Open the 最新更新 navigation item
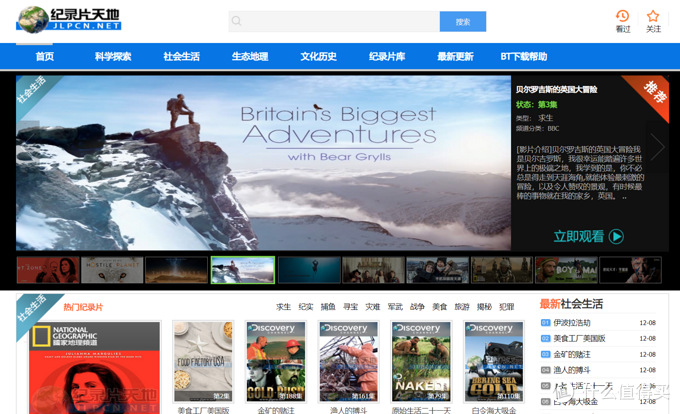The image size is (680, 414). point(455,56)
